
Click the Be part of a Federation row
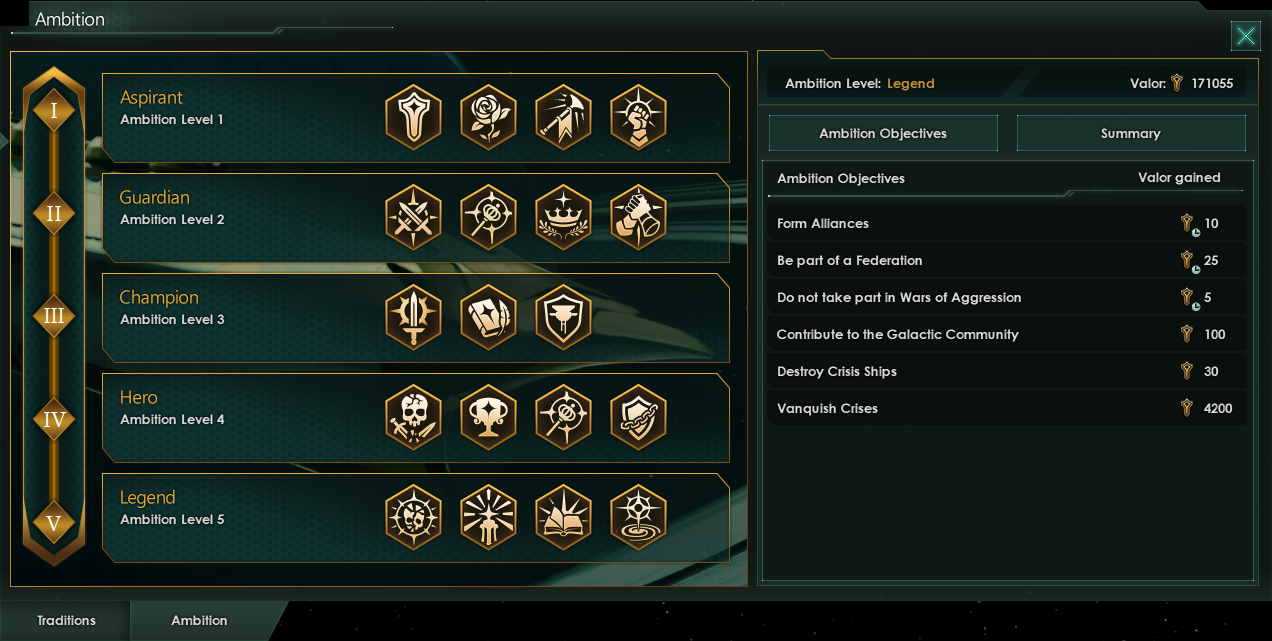1007,260
